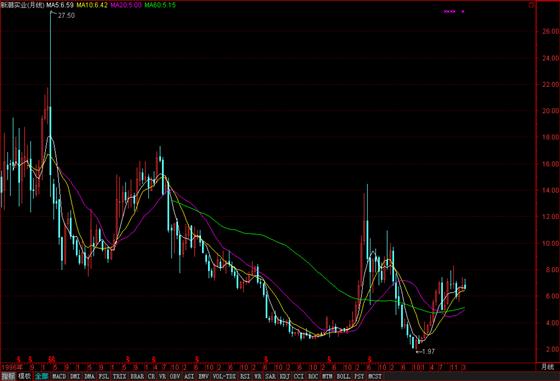Viewport: 560px width, 381px height.
Task: Switch to the VOL-TDX indicator tab
Action: 224,376
